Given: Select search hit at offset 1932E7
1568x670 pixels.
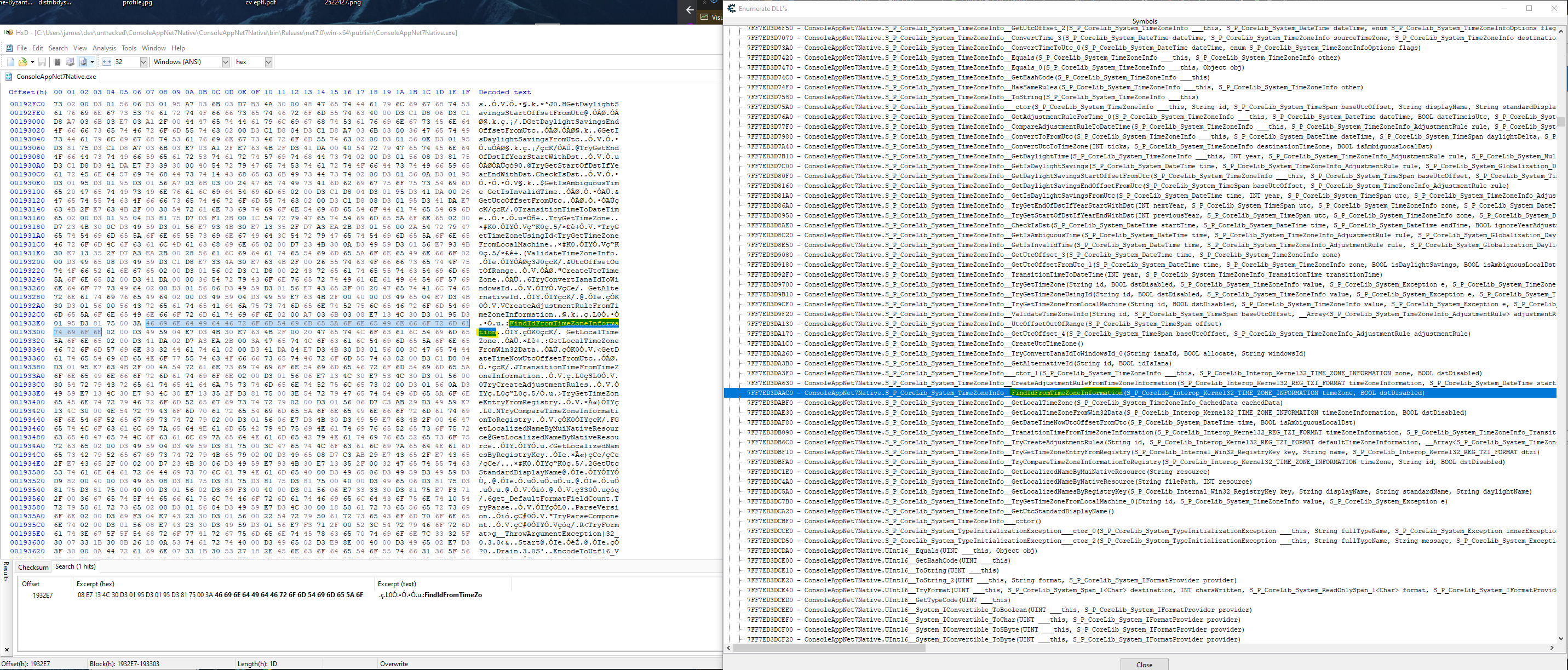Looking at the screenshot, I should pos(43,595).
